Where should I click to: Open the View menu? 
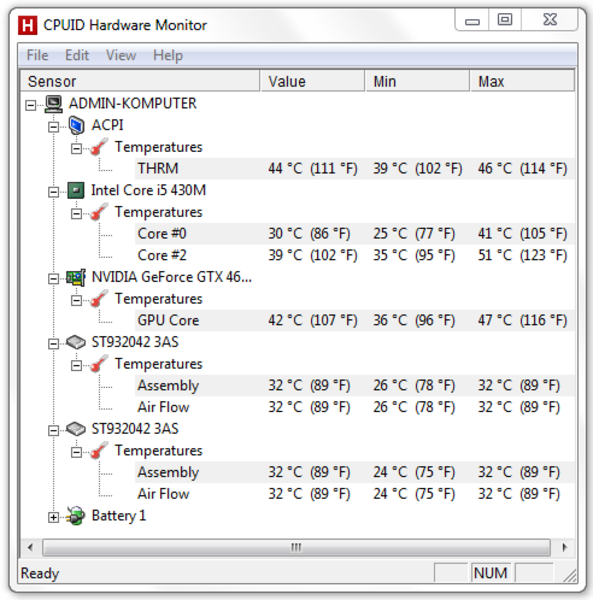[121, 55]
